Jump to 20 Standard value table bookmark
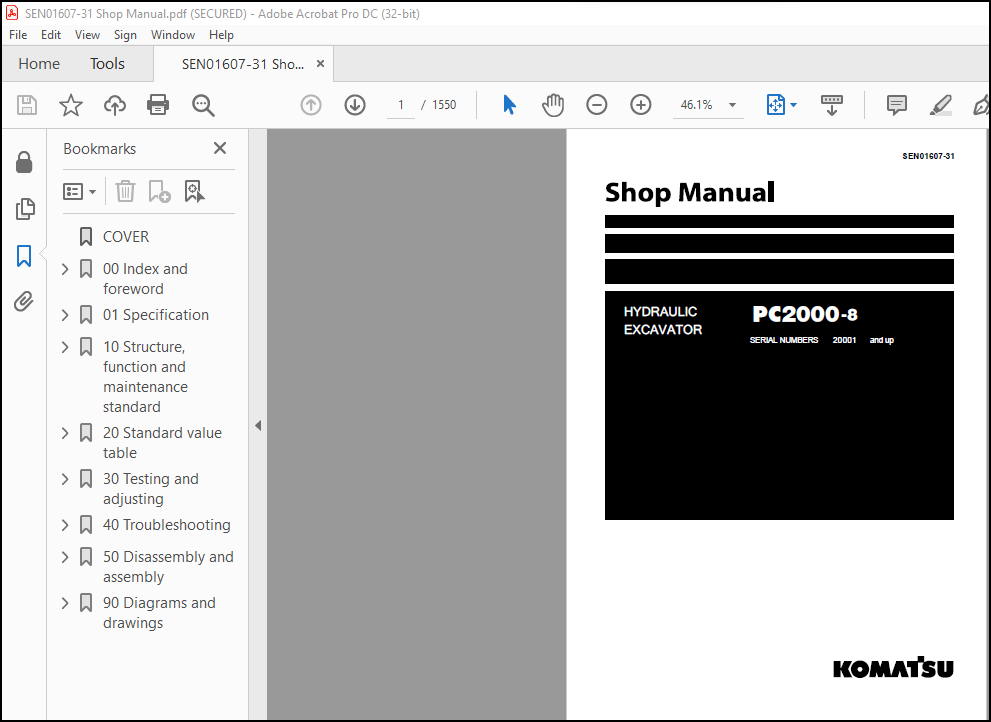 click(x=162, y=443)
